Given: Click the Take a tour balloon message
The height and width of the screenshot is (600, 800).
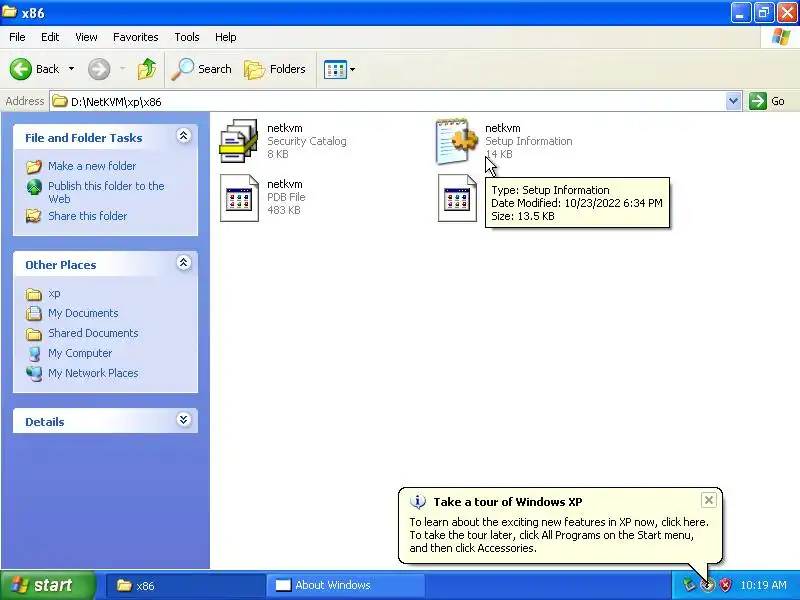Looking at the screenshot, I should click(559, 535).
